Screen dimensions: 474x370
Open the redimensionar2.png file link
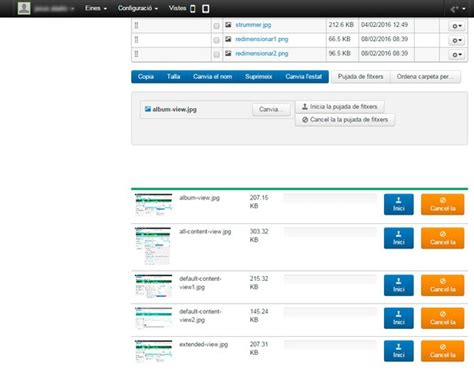click(x=262, y=53)
